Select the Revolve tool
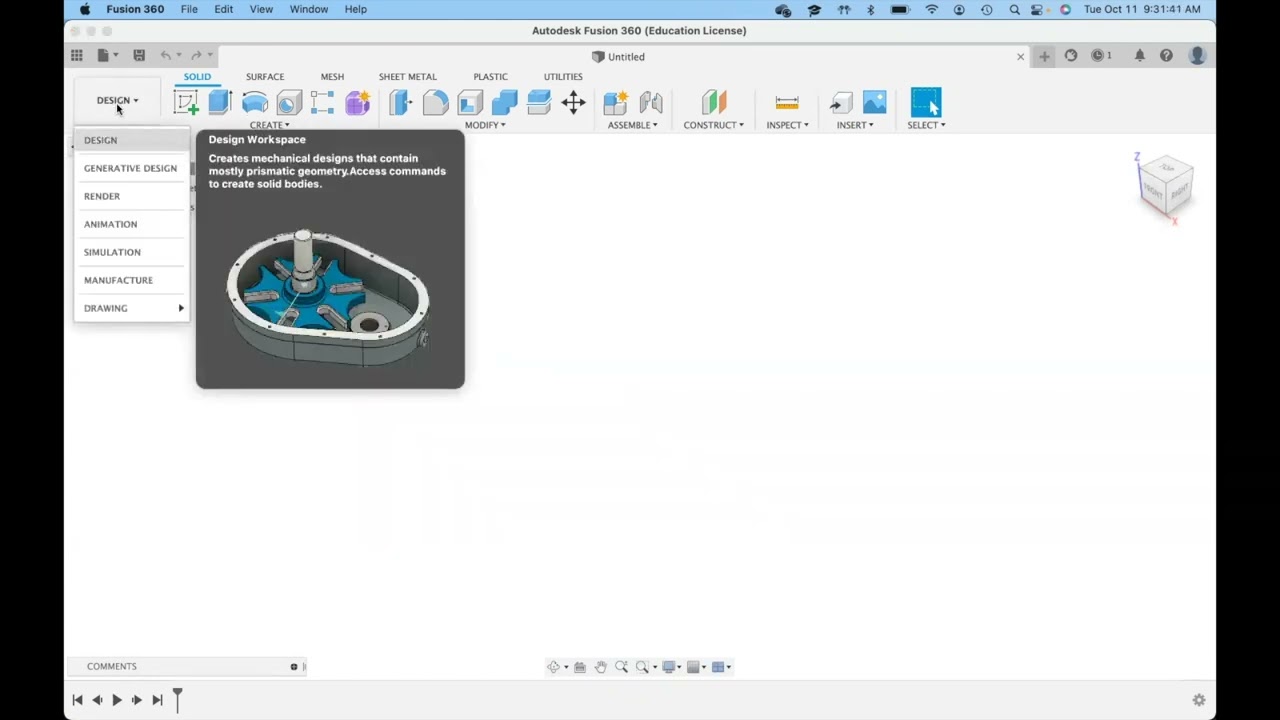 255,102
